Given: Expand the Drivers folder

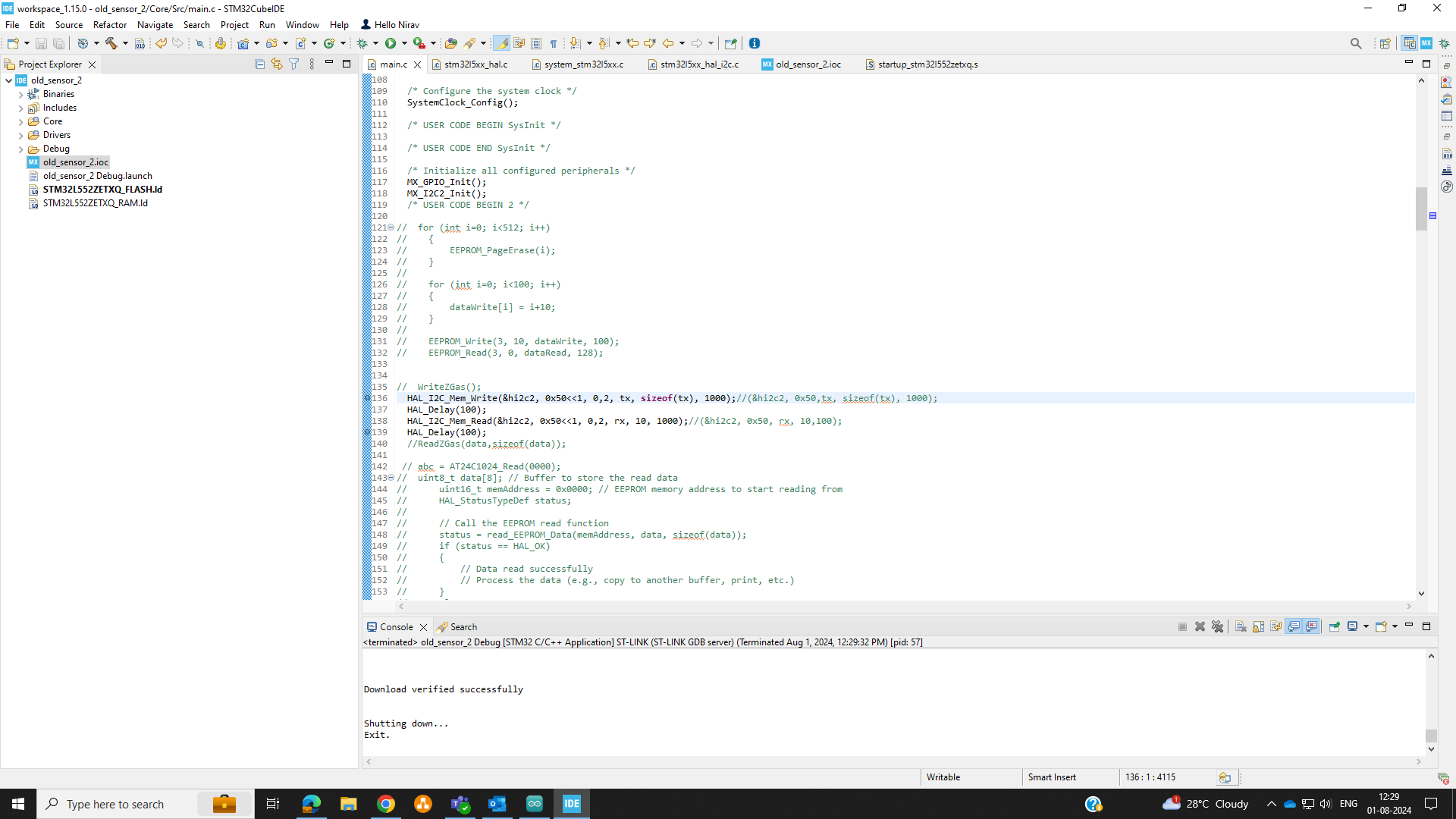Looking at the screenshot, I should coord(20,135).
